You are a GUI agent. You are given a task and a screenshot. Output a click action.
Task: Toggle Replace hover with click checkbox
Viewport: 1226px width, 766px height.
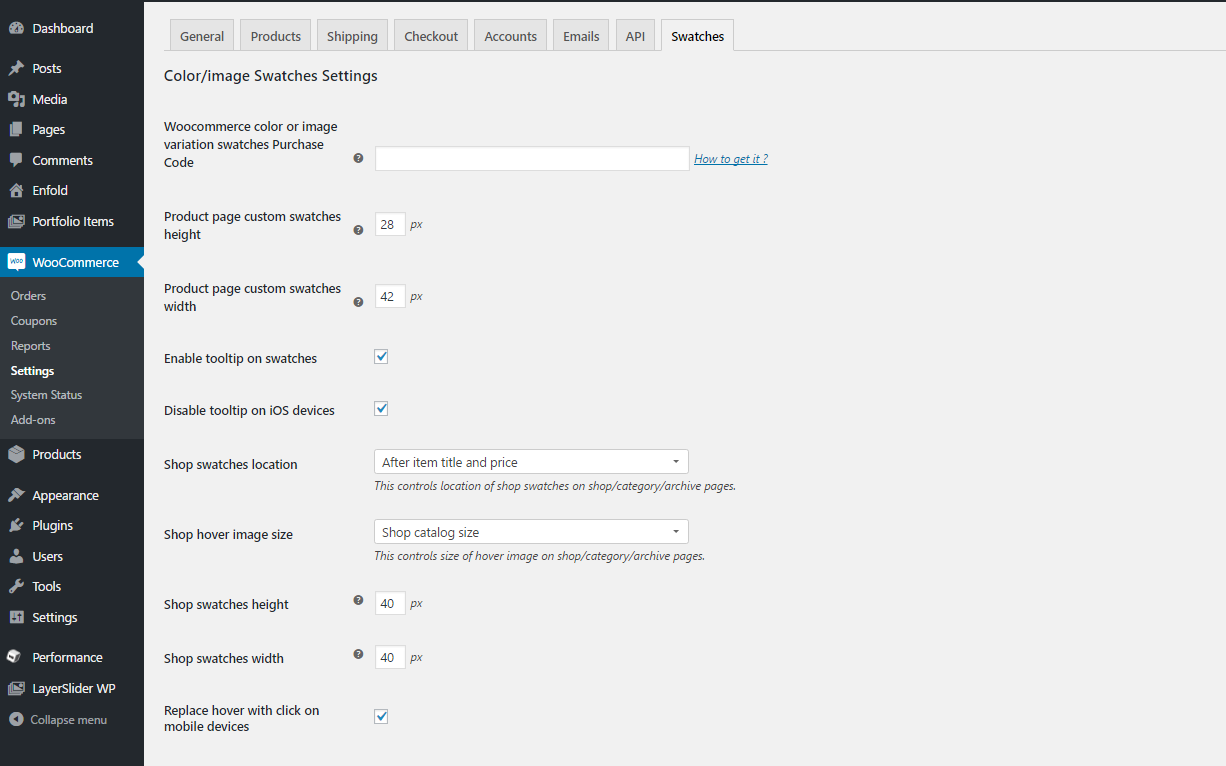point(381,717)
